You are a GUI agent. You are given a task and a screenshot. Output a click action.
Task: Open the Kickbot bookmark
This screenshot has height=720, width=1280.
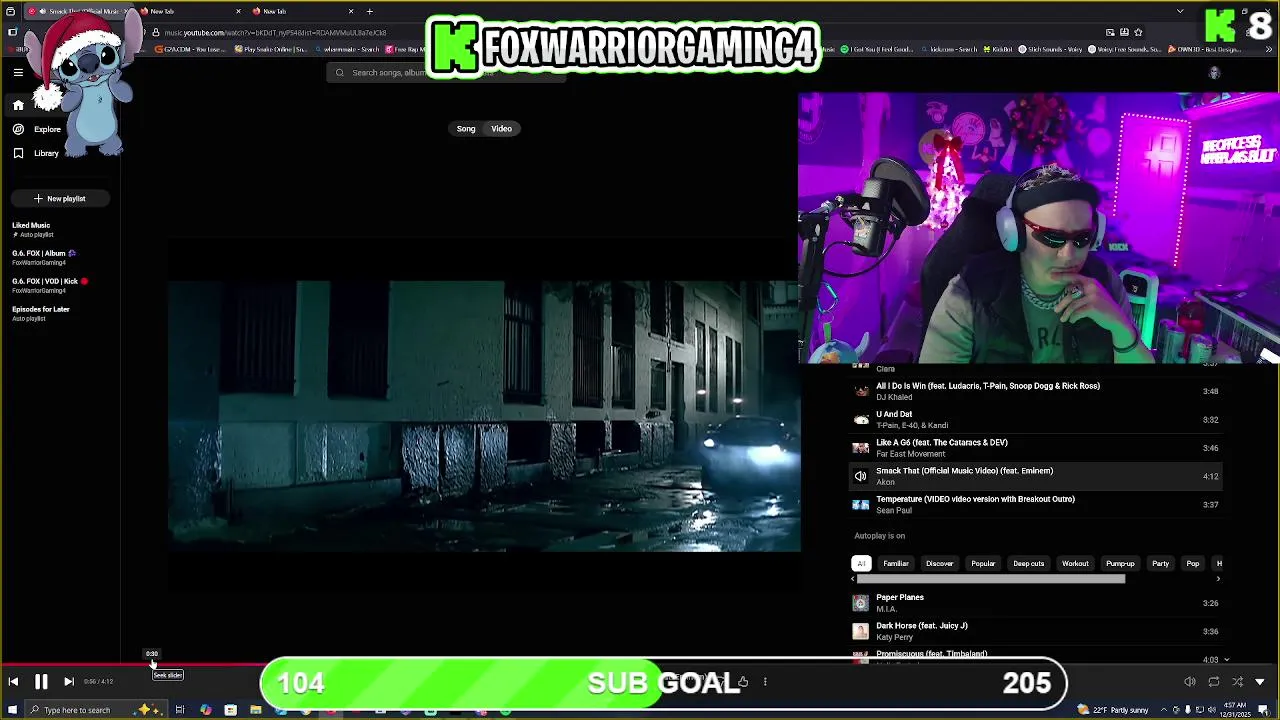pyautogui.click(x=998, y=49)
